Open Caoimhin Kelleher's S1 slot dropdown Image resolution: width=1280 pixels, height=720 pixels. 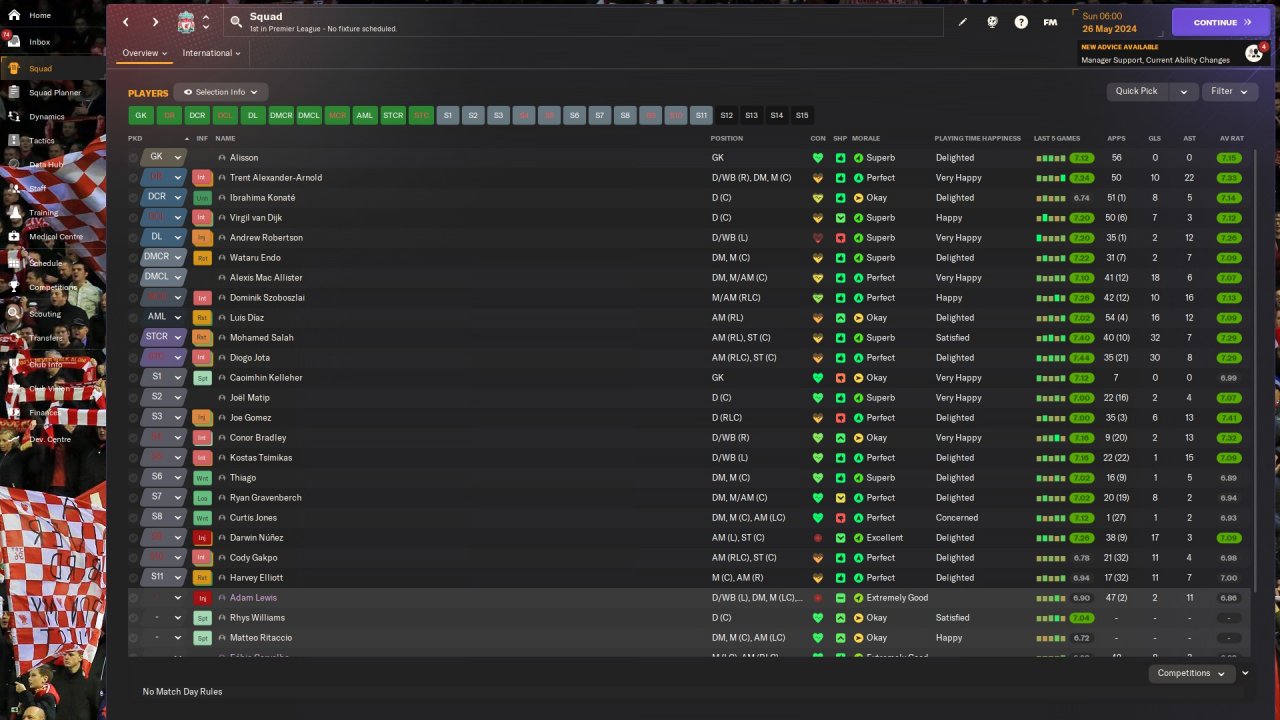(164, 377)
